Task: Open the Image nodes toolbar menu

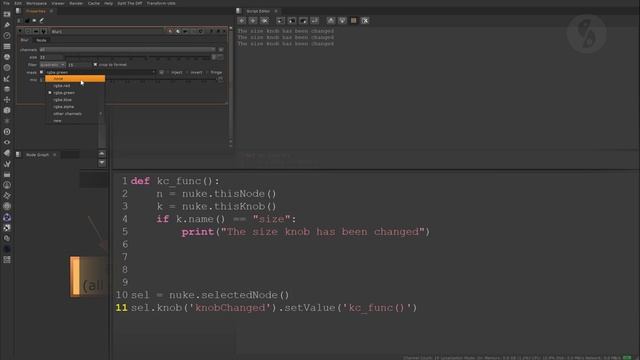Action: coord(7,14)
